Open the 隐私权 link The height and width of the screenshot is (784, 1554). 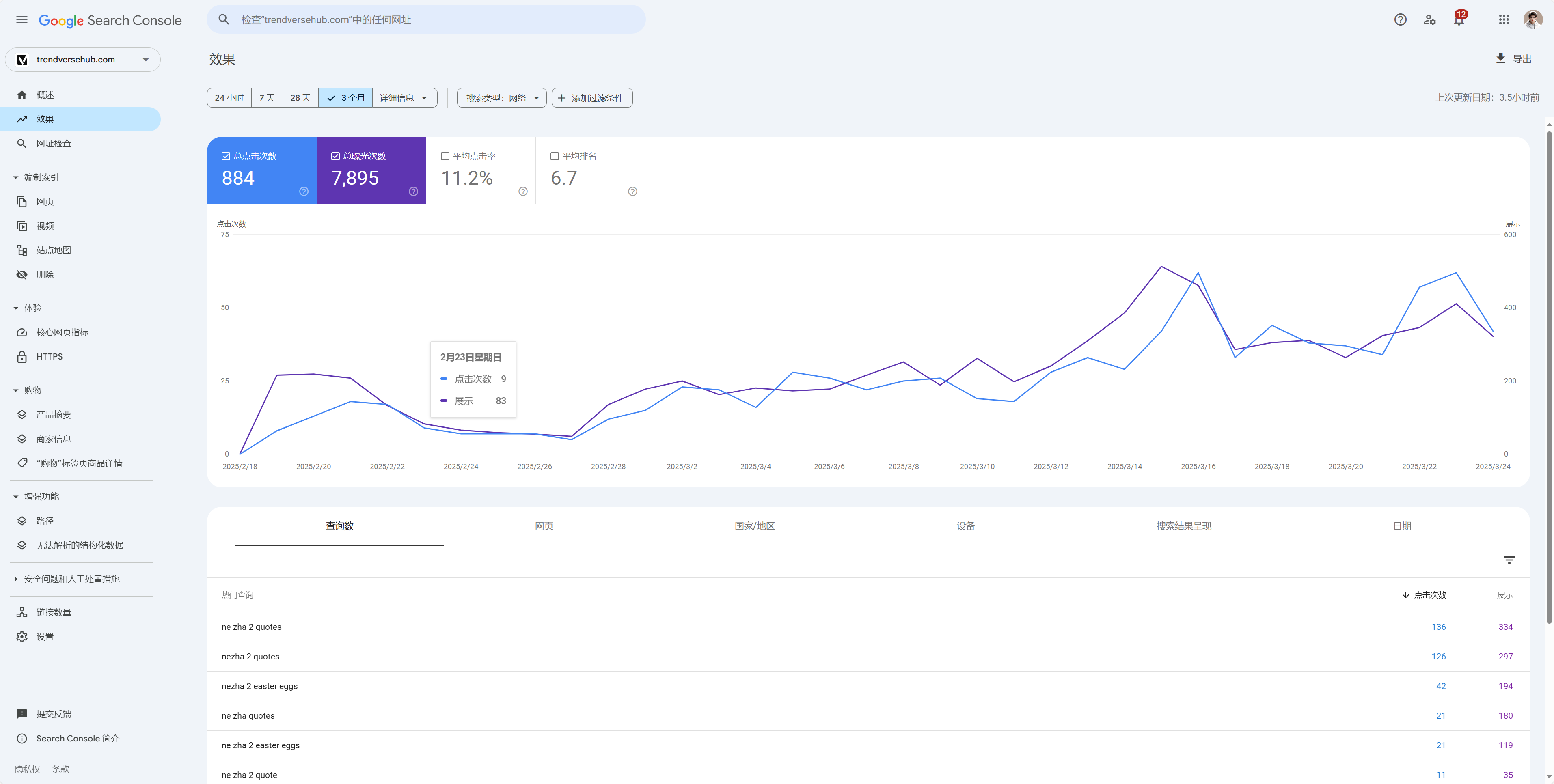point(27,769)
